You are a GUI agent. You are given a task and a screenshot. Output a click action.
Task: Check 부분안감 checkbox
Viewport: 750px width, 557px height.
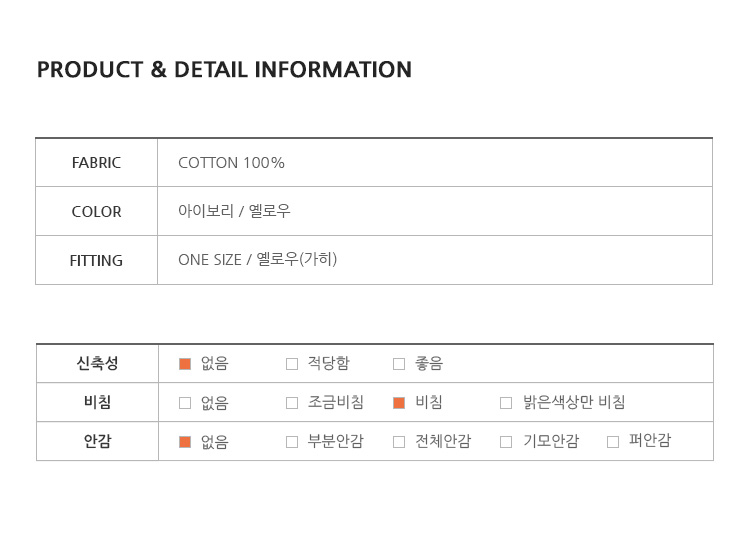click(292, 442)
